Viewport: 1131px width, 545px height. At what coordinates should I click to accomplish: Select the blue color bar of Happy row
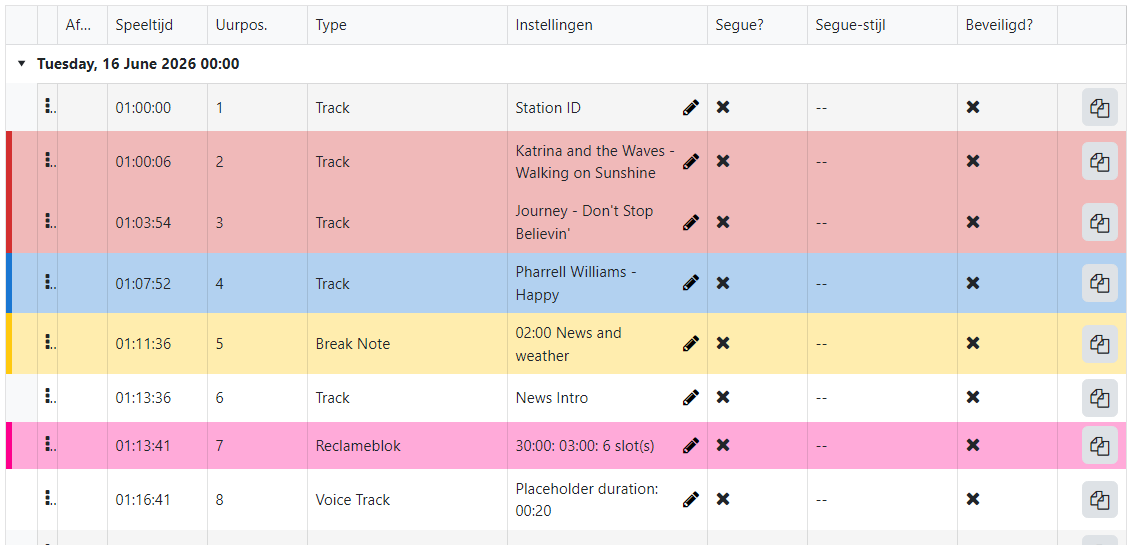tap(9, 283)
